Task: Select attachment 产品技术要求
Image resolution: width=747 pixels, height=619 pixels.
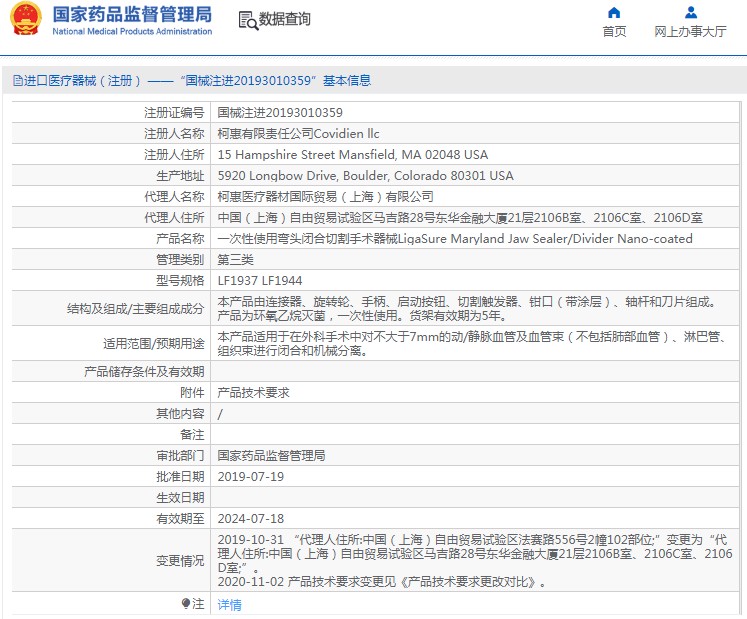Action: tap(253, 393)
